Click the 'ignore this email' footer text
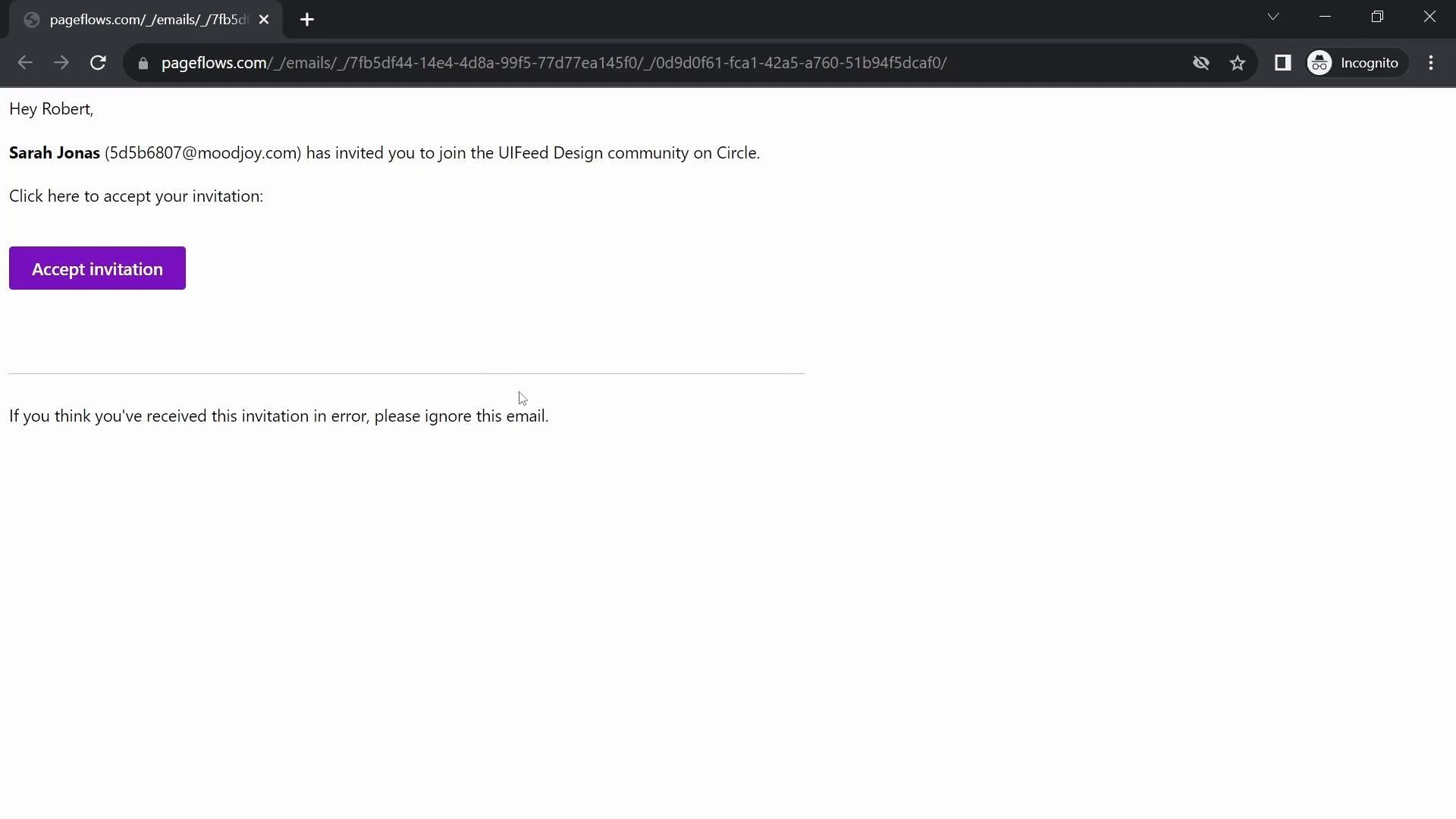 tap(485, 416)
